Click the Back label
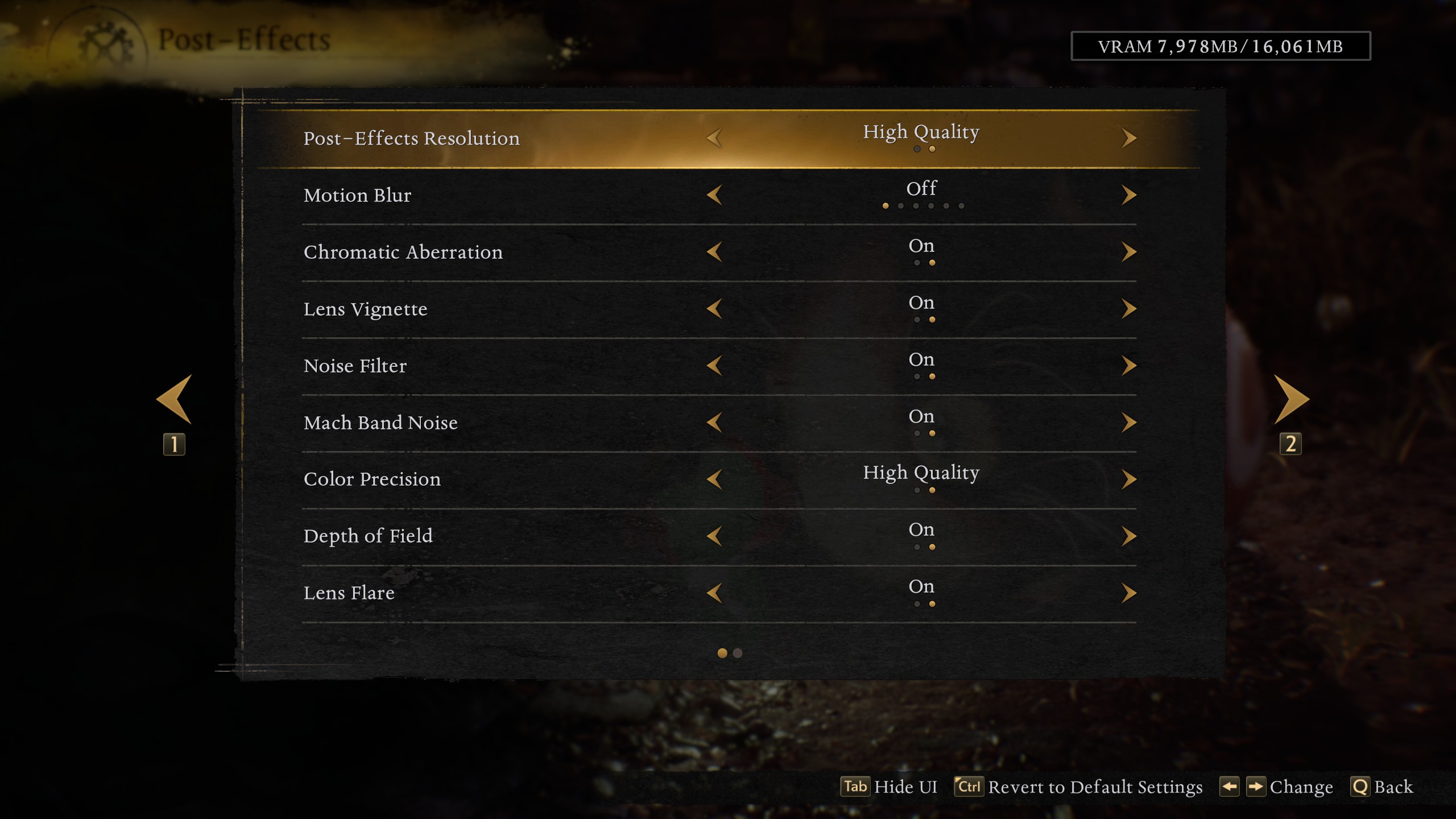 (1393, 787)
